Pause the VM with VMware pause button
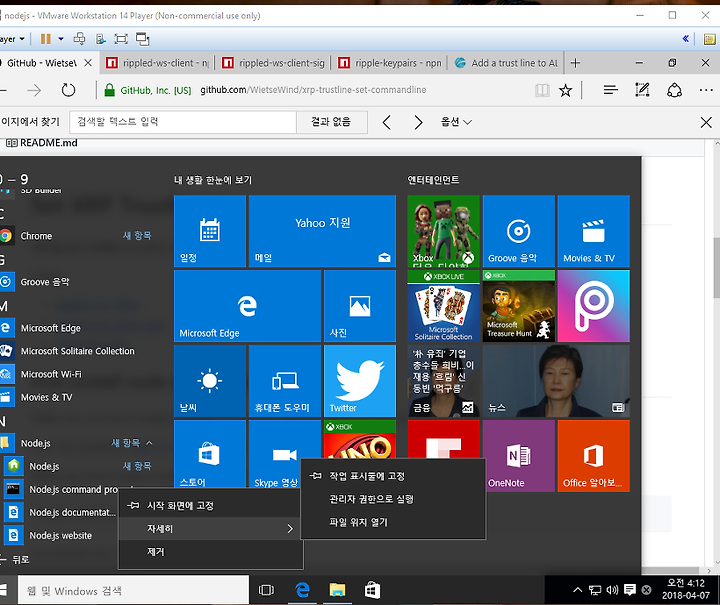Viewport: 720px width, 605px height. 45,39
